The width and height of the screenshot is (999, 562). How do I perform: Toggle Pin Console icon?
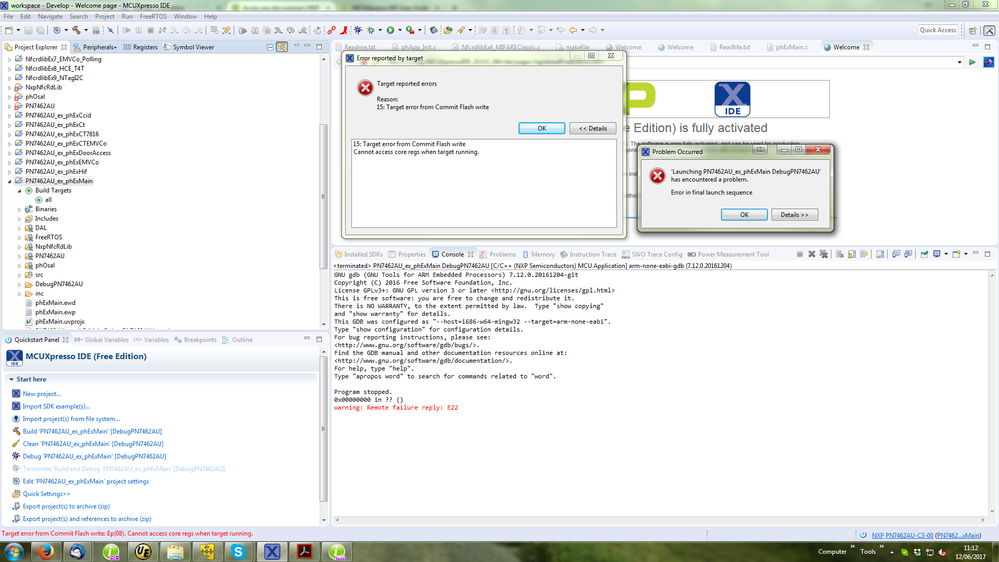click(924, 254)
